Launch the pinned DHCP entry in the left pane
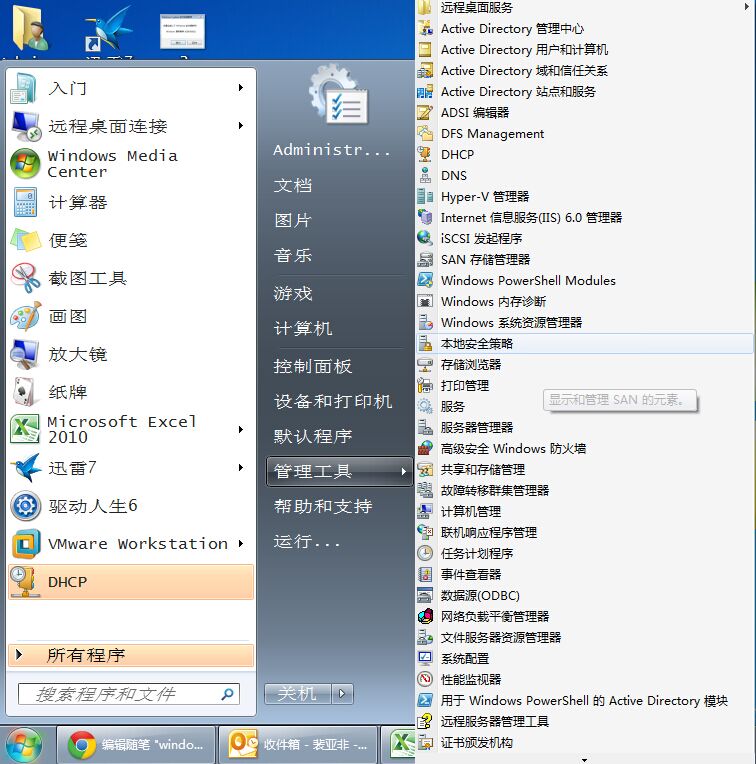Screen dimensions: 756x764 pos(131,582)
